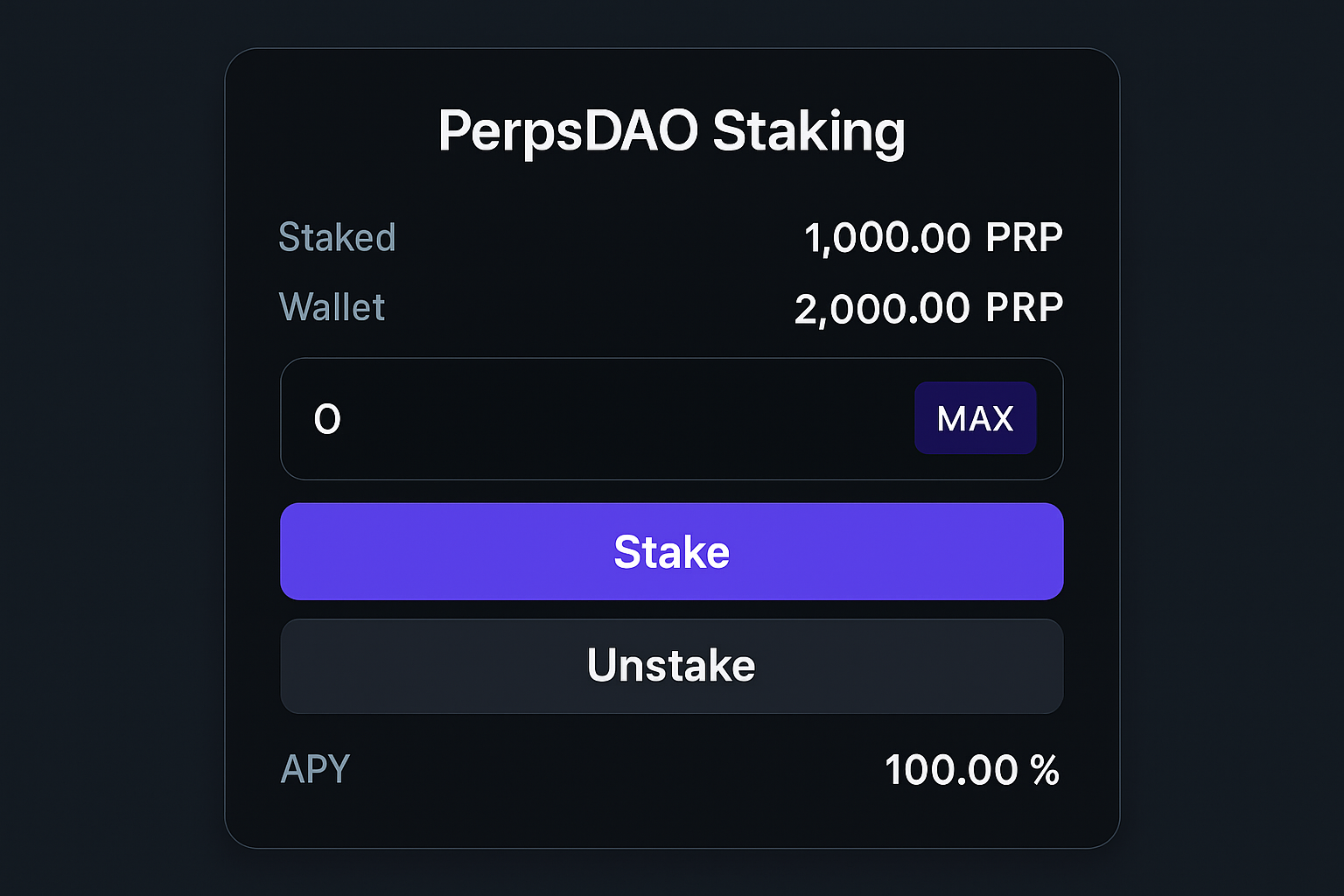Tap MAX to stake entire wallet balance

coord(975,418)
